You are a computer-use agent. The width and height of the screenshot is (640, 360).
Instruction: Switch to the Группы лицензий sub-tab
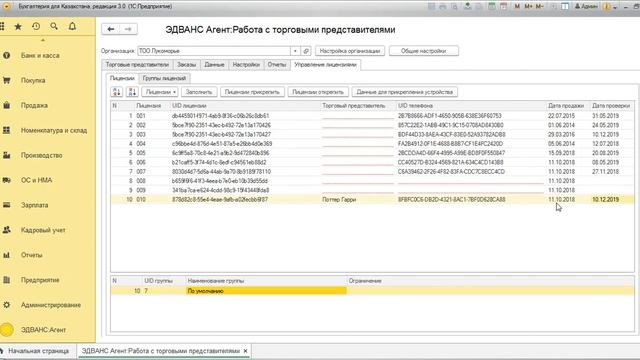coord(164,78)
